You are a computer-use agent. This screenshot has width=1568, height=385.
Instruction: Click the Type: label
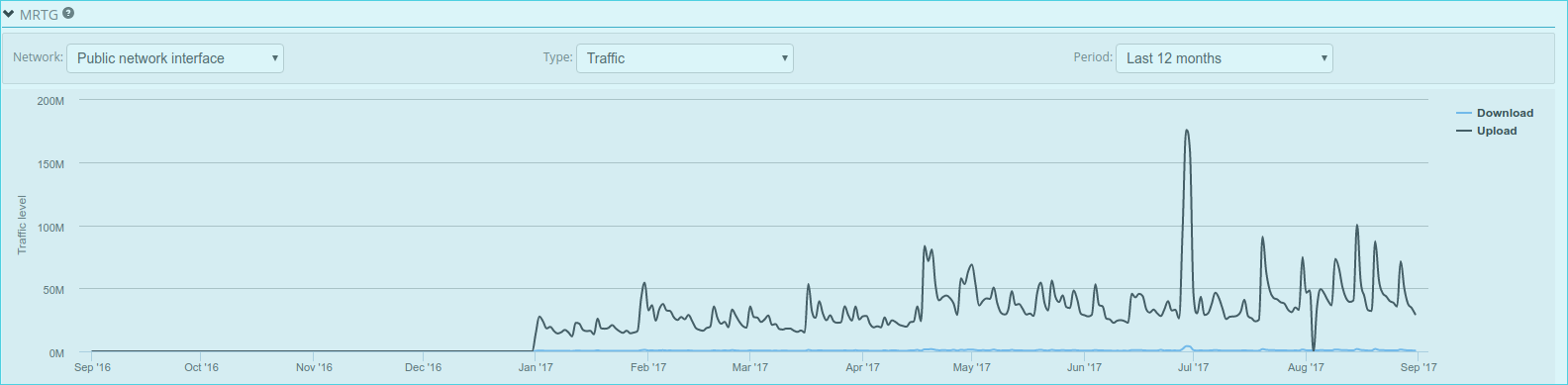(x=557, y=57)
